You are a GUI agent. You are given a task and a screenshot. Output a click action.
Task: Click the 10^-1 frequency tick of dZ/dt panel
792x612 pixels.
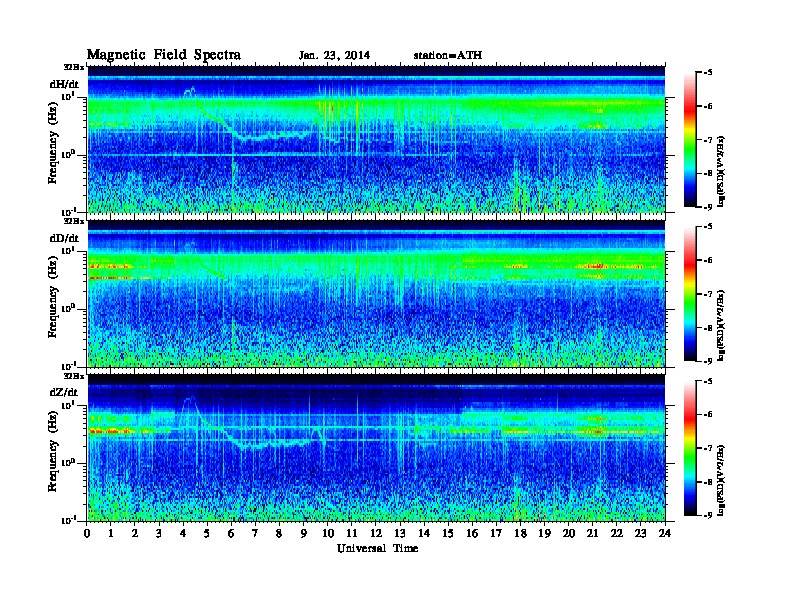69,520
